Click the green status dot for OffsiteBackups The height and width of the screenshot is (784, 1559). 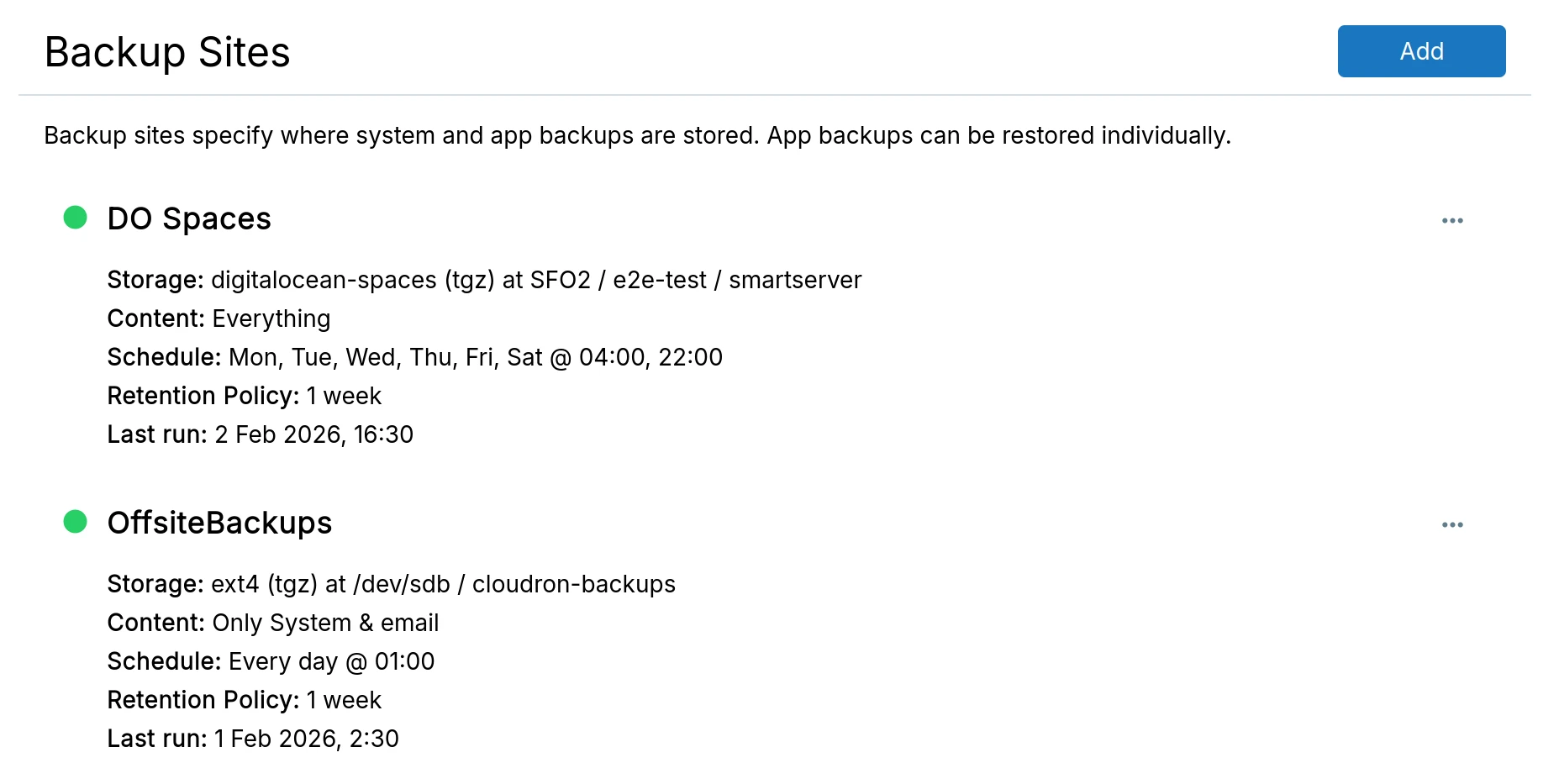(76, 522)
